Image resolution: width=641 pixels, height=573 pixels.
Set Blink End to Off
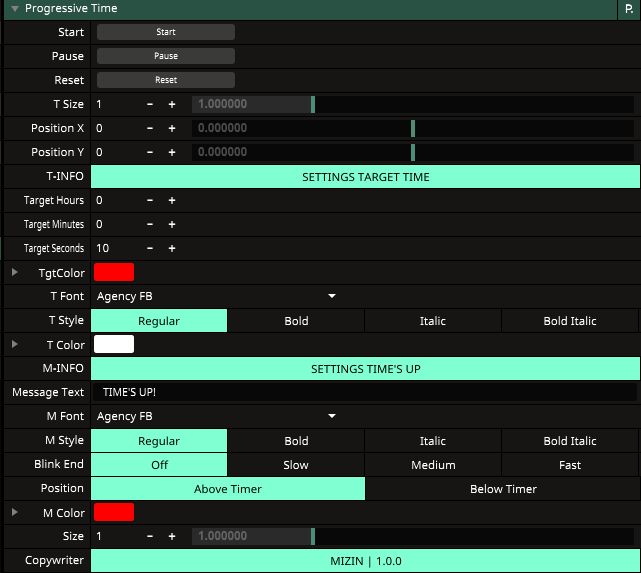tap(159, 465)
